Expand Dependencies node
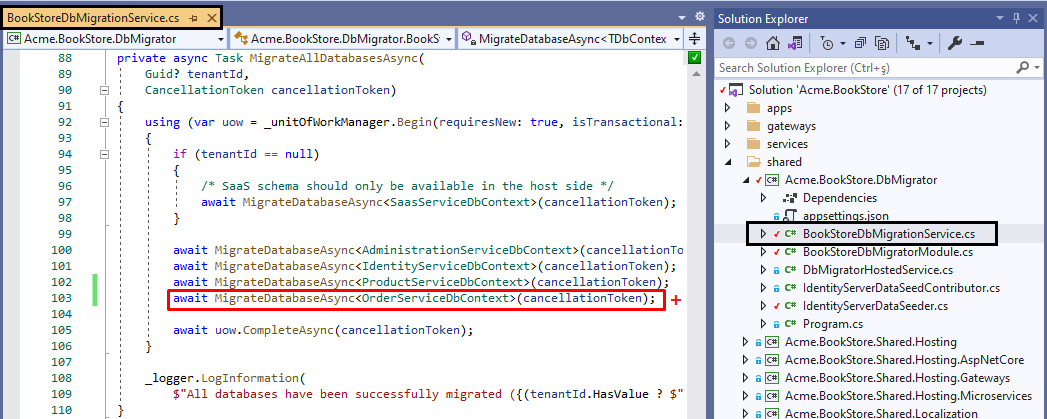Screen dimensions: 1047x419 click(764, 198)
